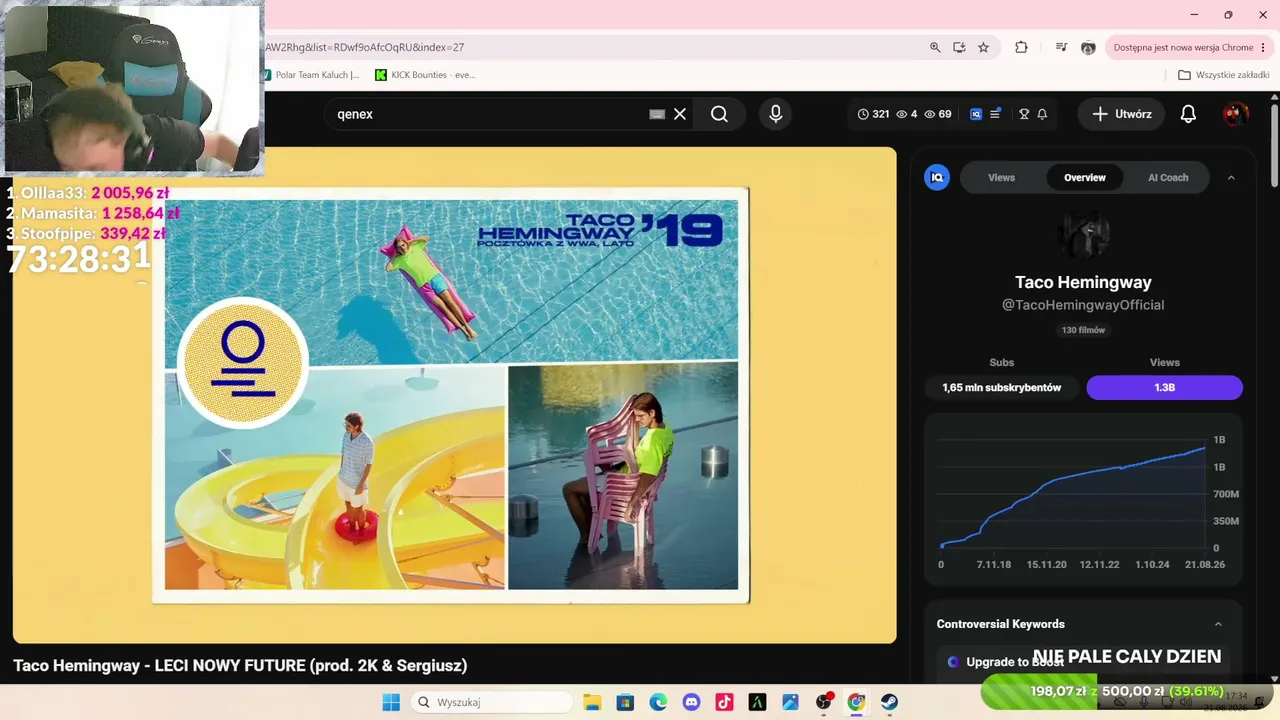Click the blue IQ icon in the extension toolbar

976,114
